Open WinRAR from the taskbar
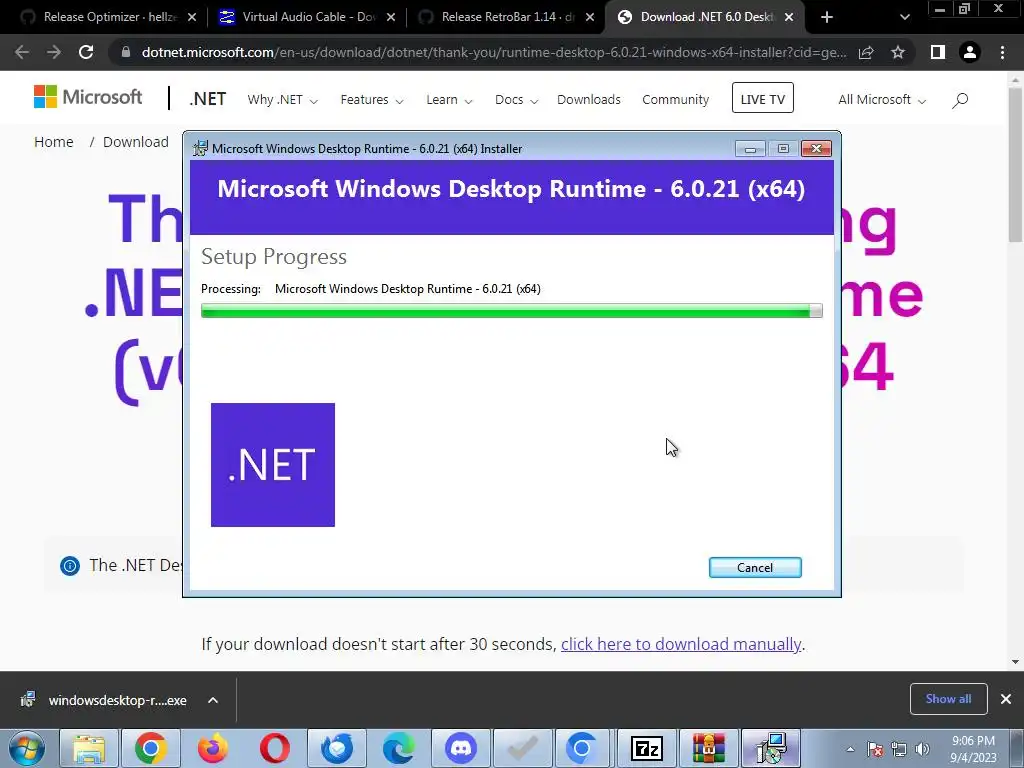The image size is (1024, 768). click(x=709, y=748)
